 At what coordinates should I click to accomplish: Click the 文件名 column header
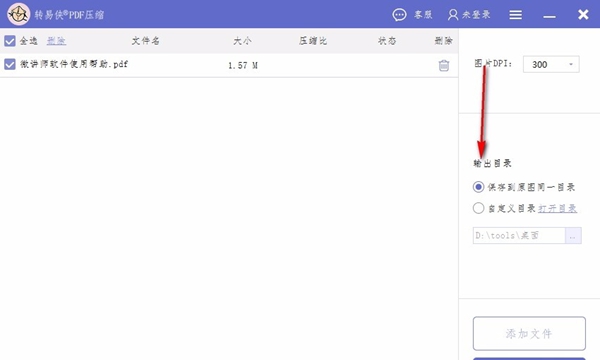tap(145, 41)
